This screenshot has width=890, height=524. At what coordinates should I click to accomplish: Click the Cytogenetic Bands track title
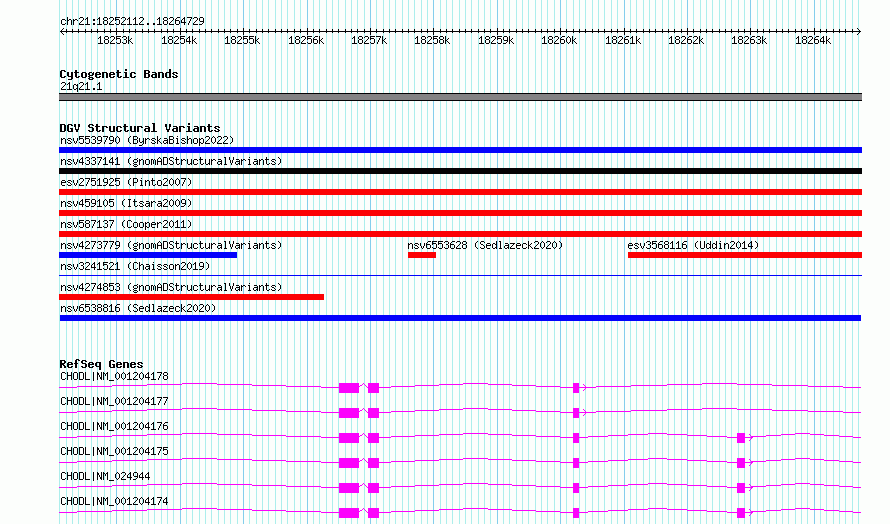point(119,74)
